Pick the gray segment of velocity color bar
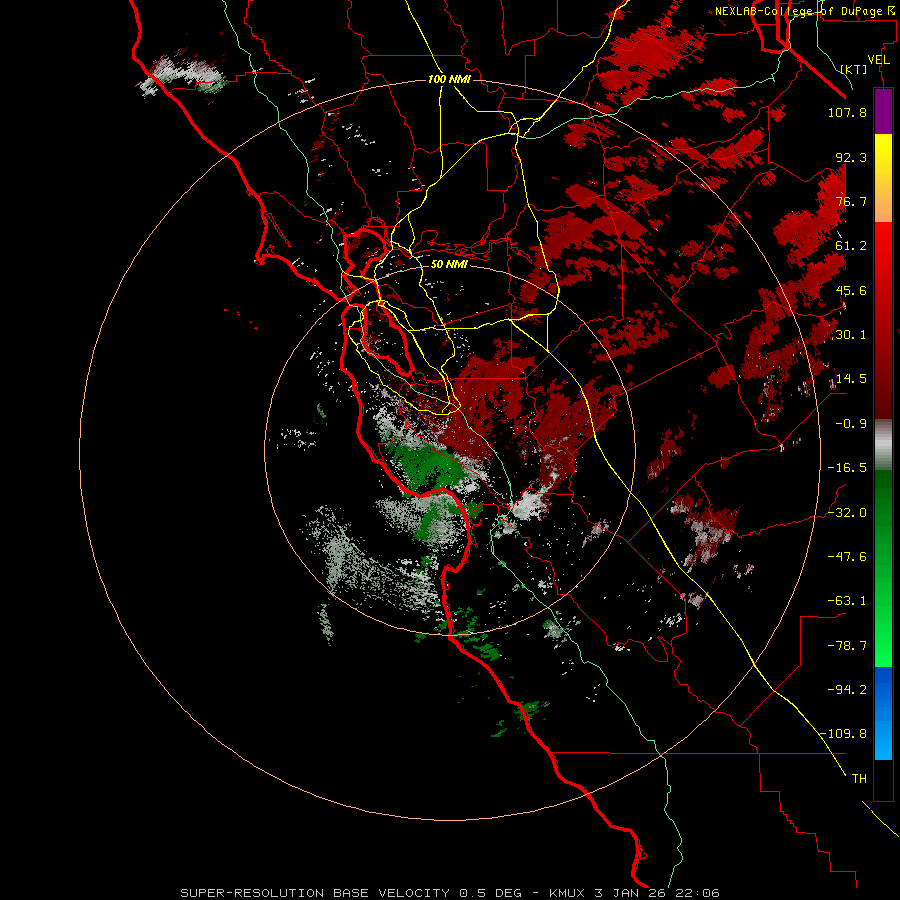 click(883, 444)
